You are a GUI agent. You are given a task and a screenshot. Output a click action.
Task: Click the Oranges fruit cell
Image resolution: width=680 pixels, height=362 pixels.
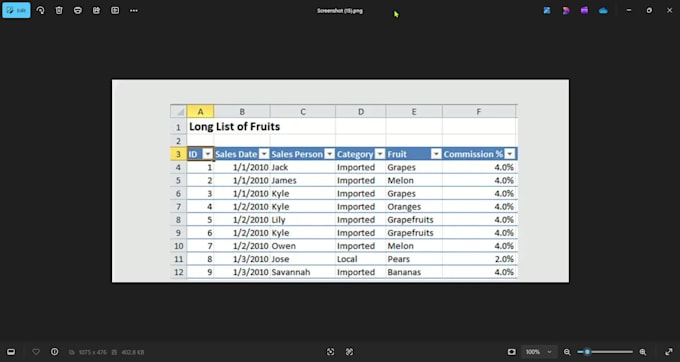click(414, 207)
